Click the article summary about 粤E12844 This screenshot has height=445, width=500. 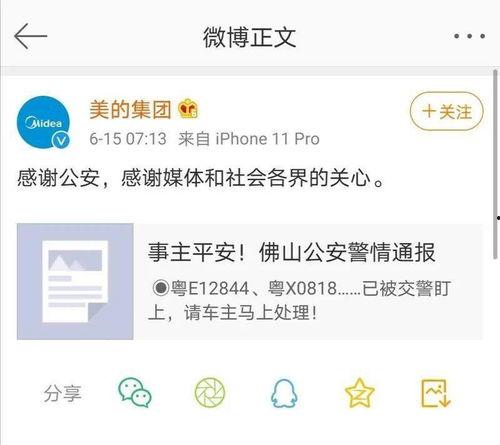pyautogui.click(x=299, y=301)
